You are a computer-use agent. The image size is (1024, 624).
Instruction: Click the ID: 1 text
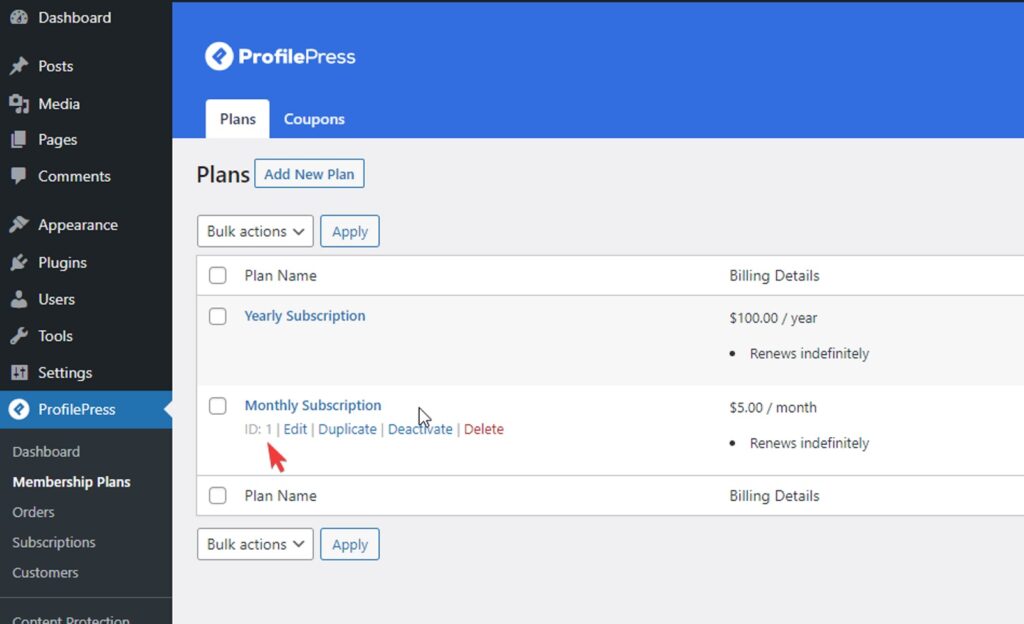click(258, 429)
